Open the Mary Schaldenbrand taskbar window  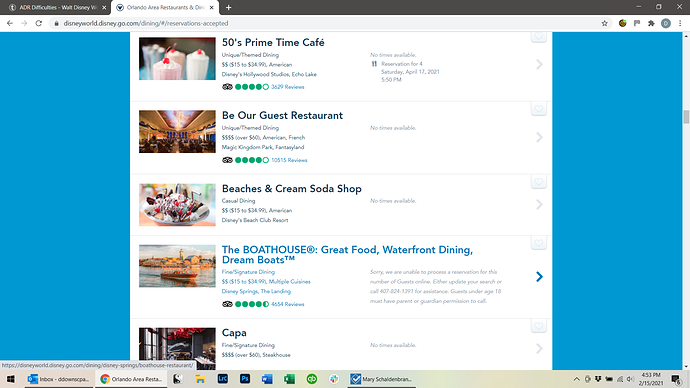point(382,379)
